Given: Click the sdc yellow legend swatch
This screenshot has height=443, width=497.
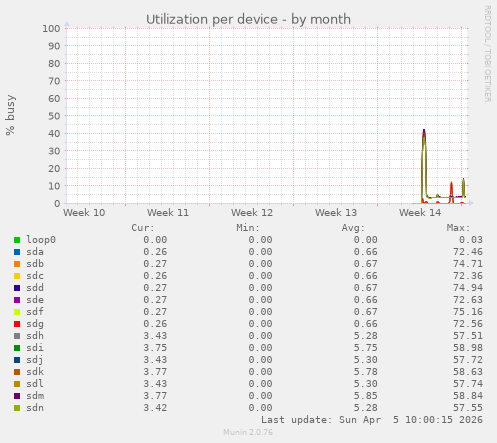Looking at the screenshot, I should tap(17, 276).
